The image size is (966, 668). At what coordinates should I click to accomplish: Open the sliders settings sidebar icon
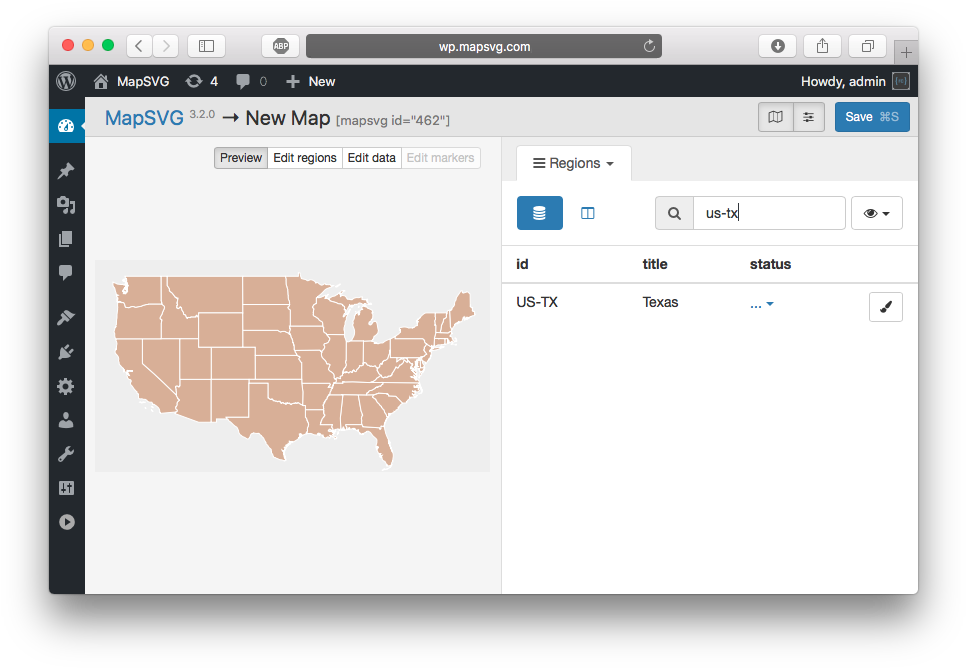(x=66, y=488)
